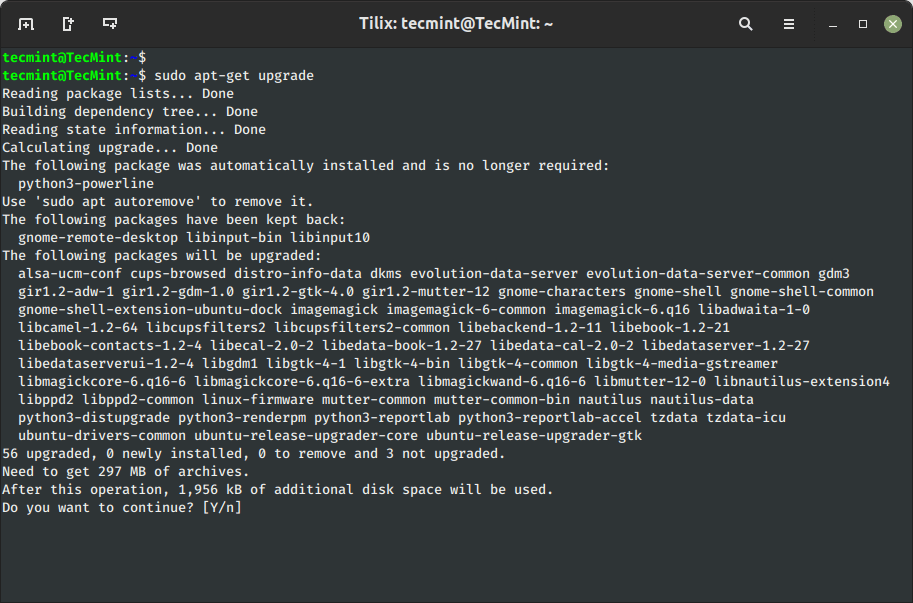The image size is (913, 603).
Task: Minimize the Tilix window
Action: pyautogui.click(x=831, y=23)
